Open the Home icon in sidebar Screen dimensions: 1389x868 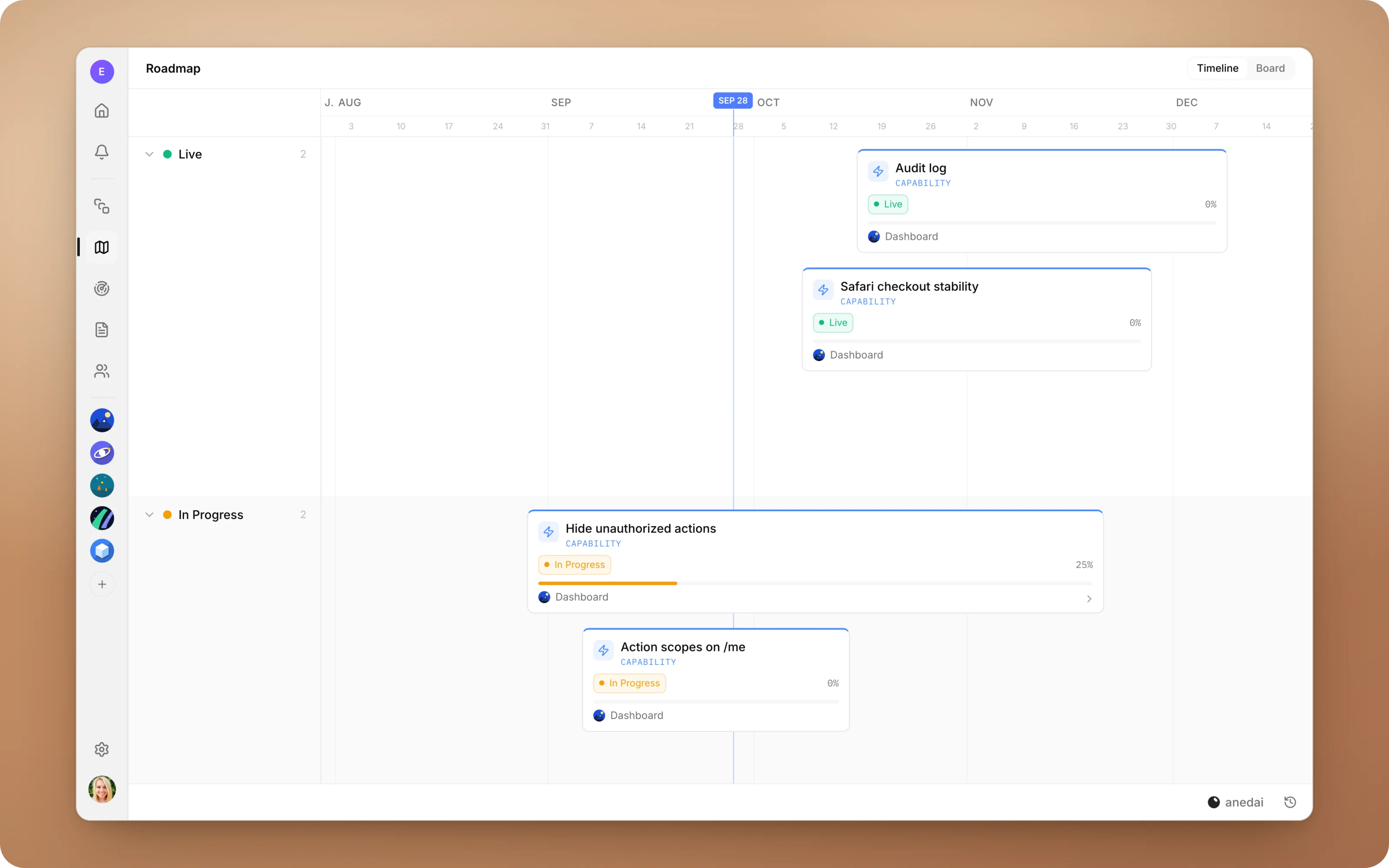click(102, 110)
